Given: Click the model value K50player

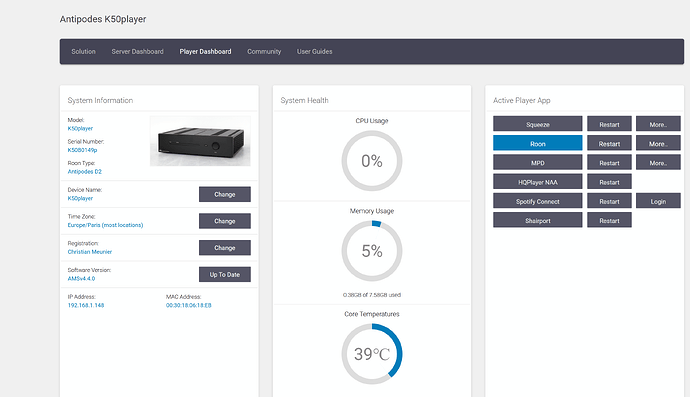Looking at the screenshot, I should [80, 129].
